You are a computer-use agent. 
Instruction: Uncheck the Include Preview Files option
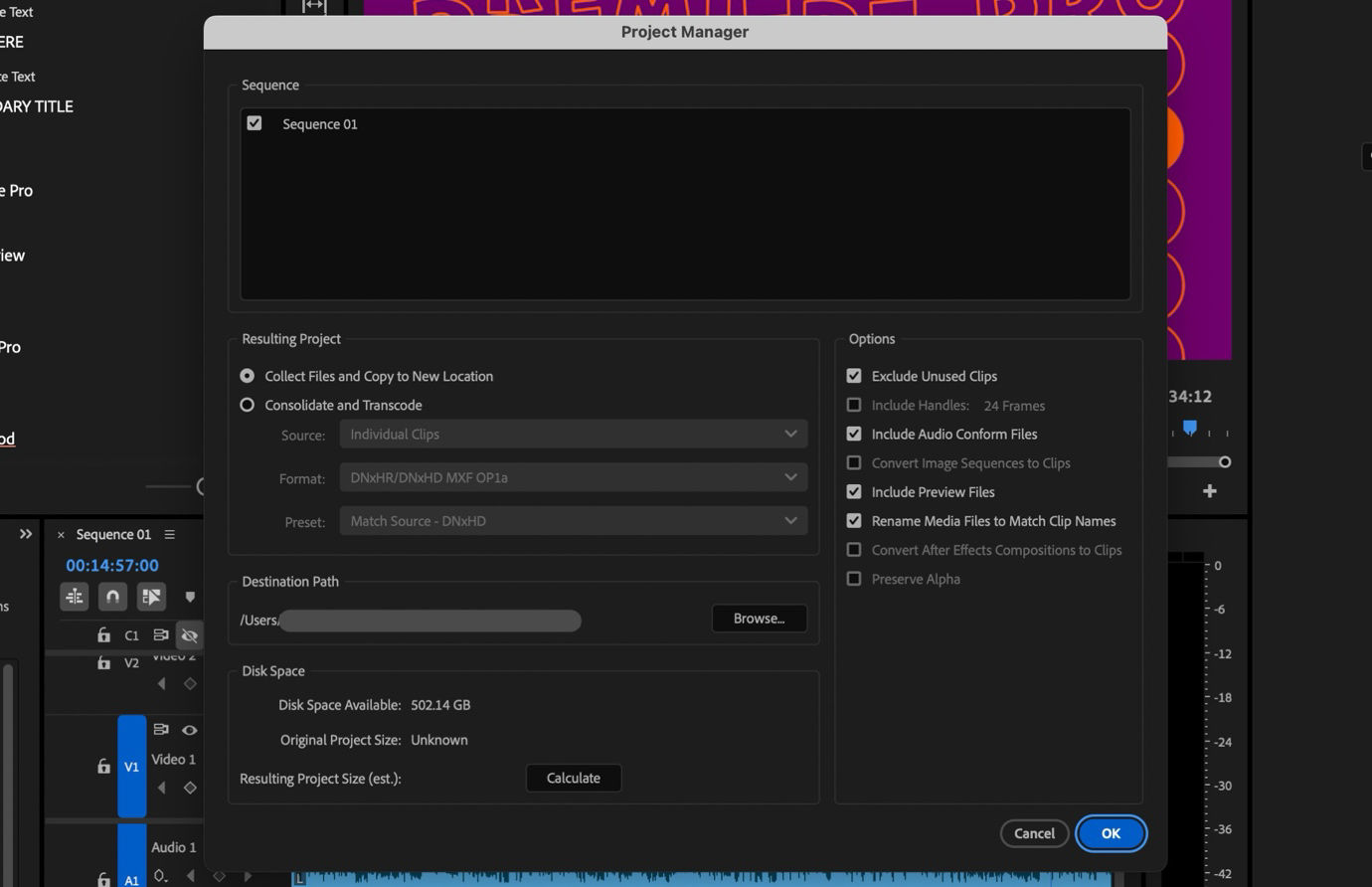(x=853, y=491)
